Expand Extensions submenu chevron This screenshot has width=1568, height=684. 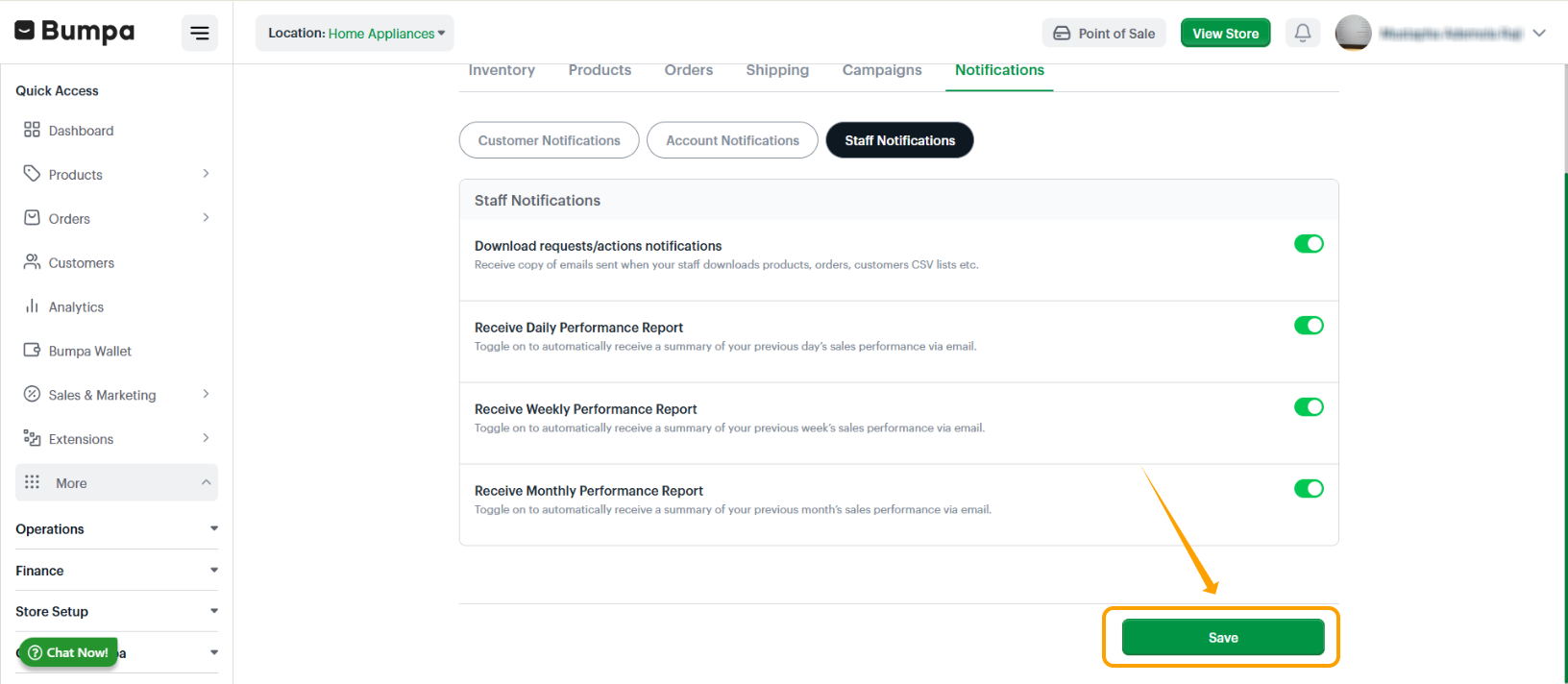[206, 439]
